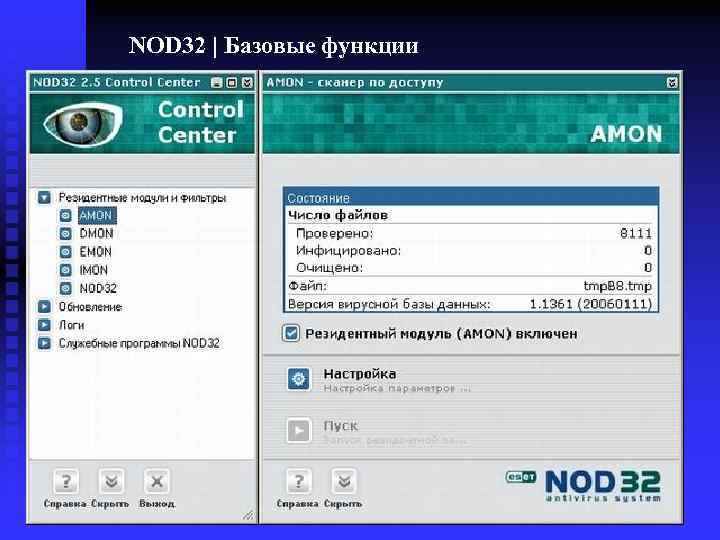The image size is (720, 540).
Task: Disable the resident module AMON checkbox
Action: (291, 333)
